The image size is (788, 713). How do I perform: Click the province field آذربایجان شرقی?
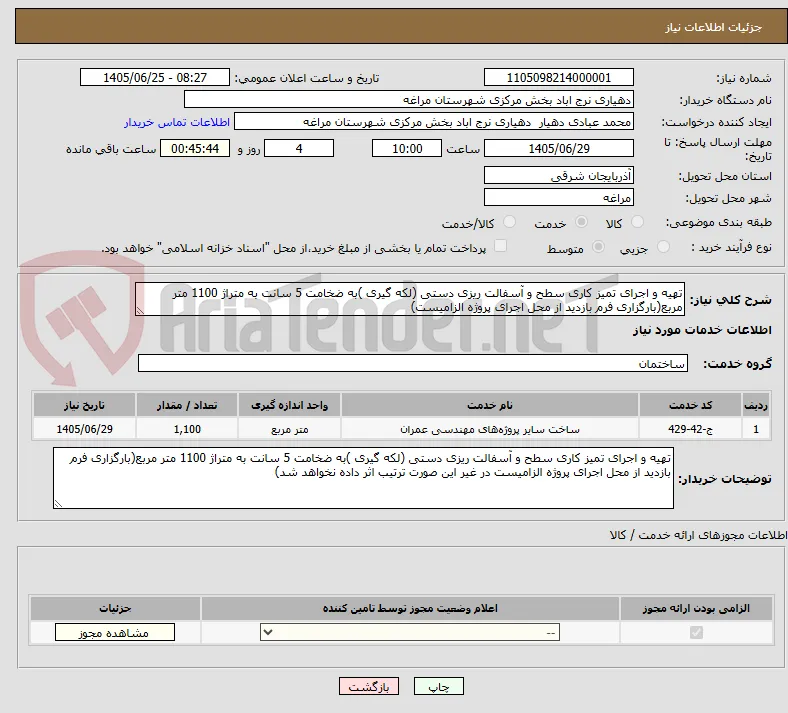point(558,175)
